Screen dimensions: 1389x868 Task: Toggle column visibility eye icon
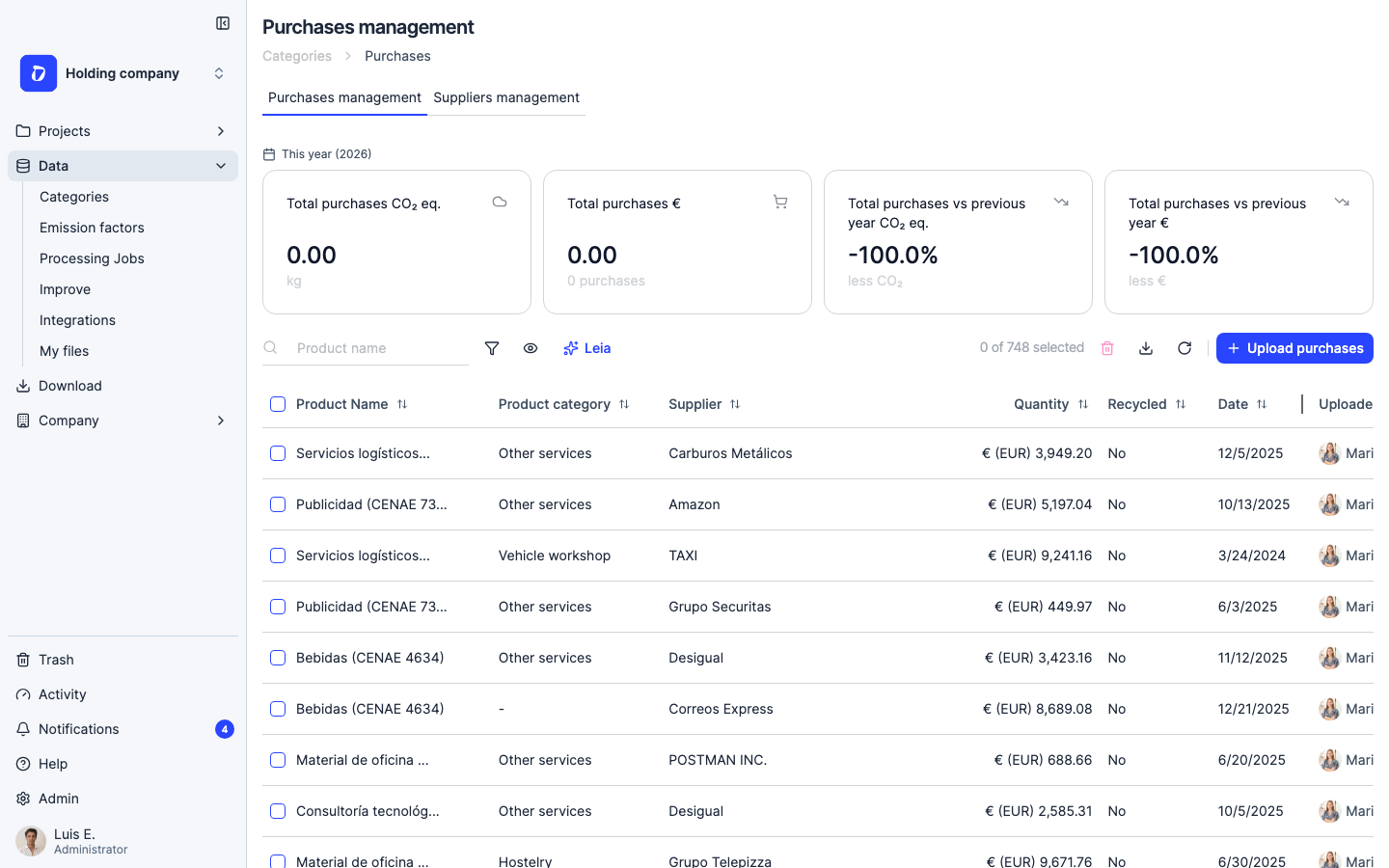(x=531, y=348)
